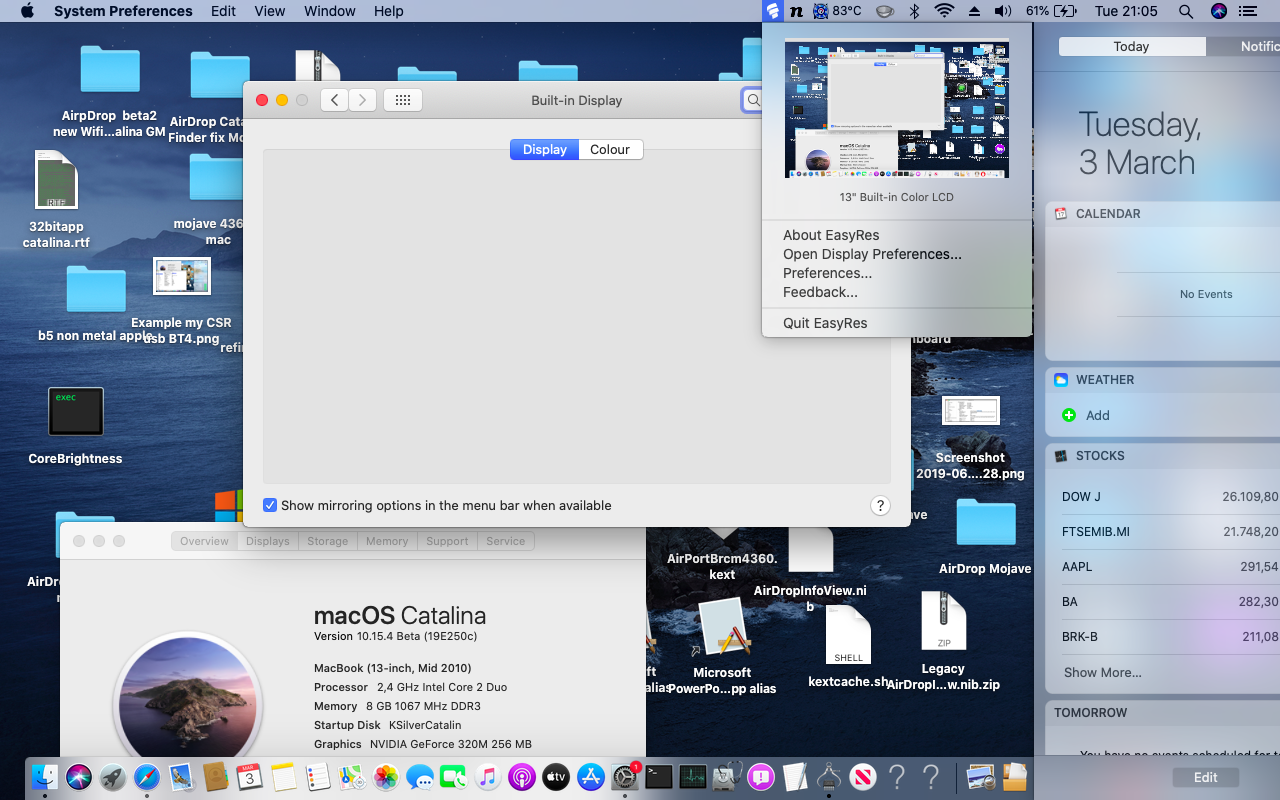Open Messages from the Dock
The height and width of the screenshot is (800, 1280).
pyautogui.click(x=419, y=776)
